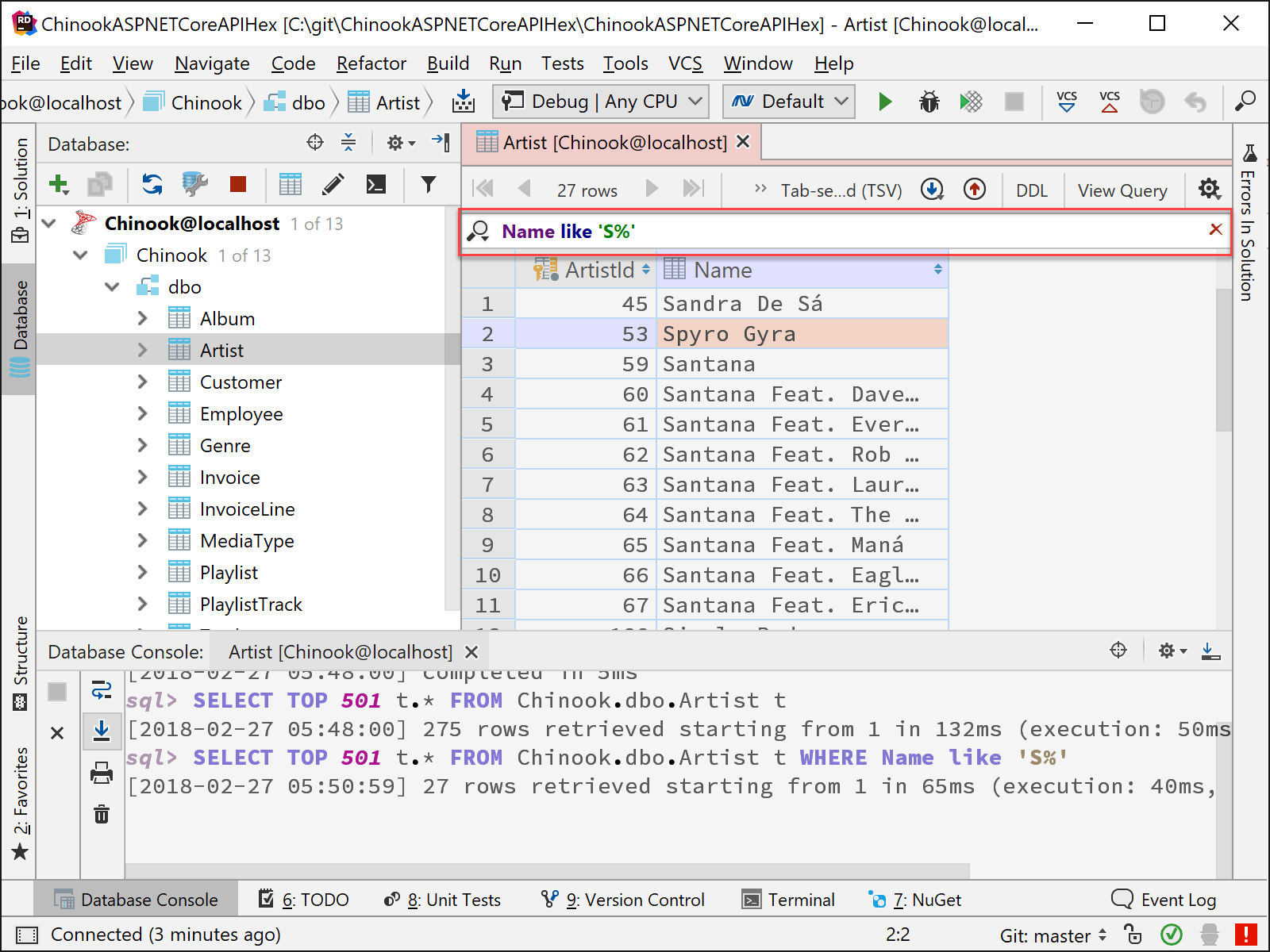Screen dimensions: 1270x952
Task: Open the VCS menu
Action: 685,63
